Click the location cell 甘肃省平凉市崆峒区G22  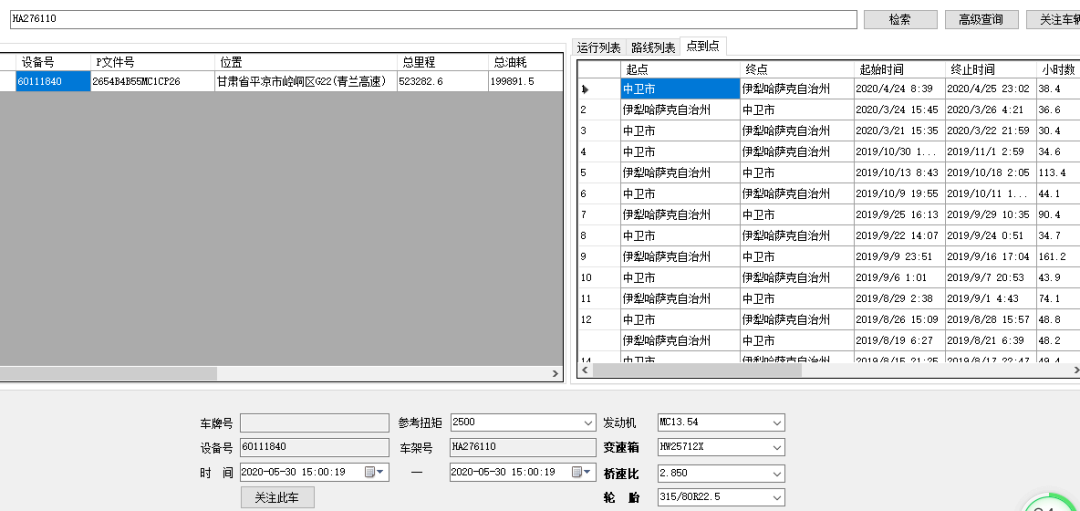point(306,81)
